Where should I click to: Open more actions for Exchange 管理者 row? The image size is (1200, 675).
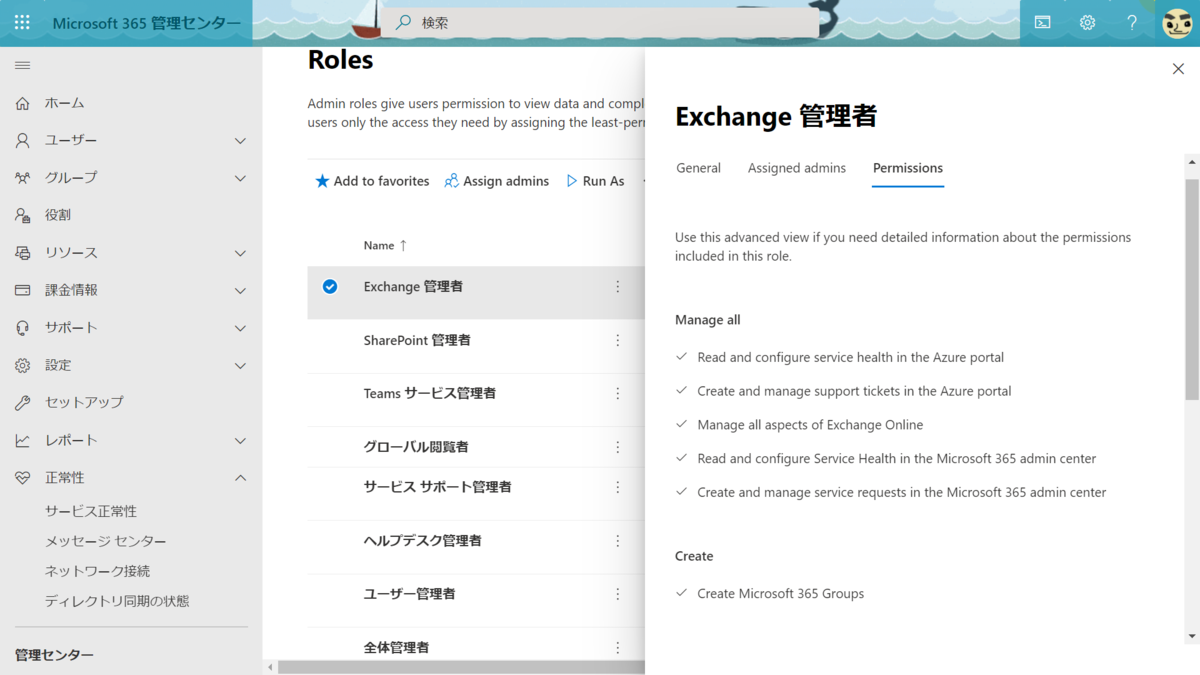pyautogui.click(x=617, y=287)
